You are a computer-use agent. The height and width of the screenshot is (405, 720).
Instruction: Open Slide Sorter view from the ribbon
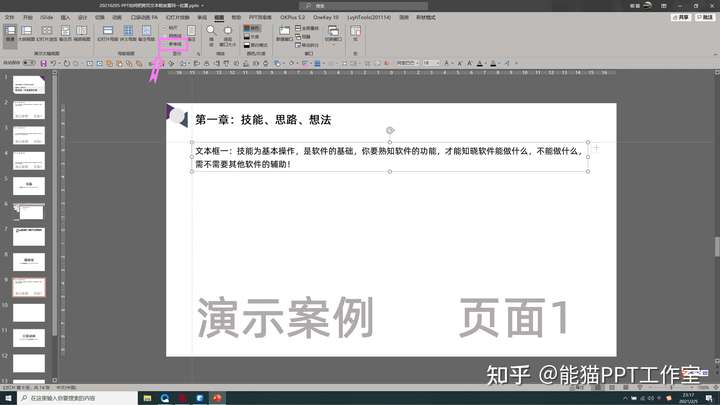[x=47, y=34]
